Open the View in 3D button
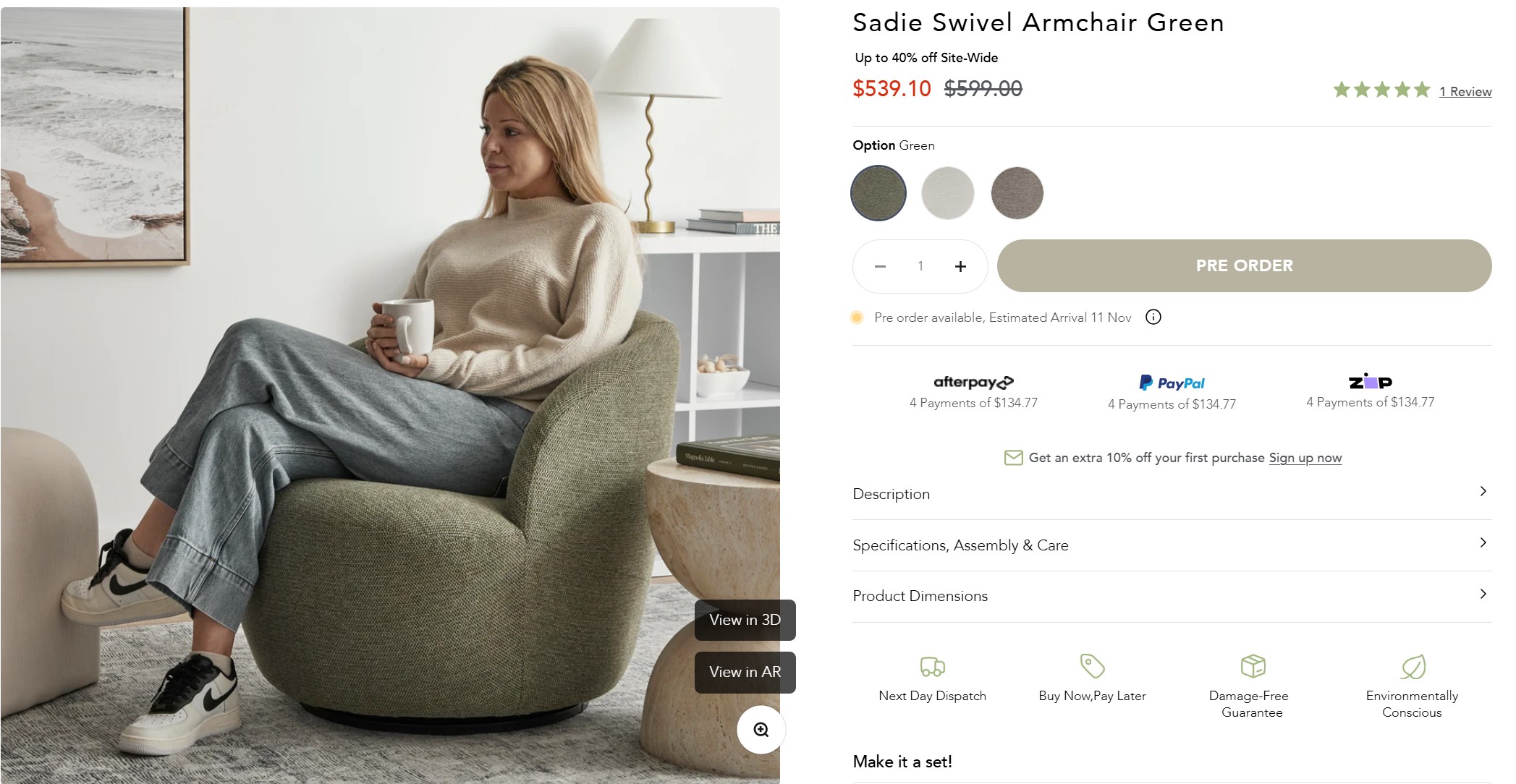Viewport: 1516px width, 784px height. 745,620
